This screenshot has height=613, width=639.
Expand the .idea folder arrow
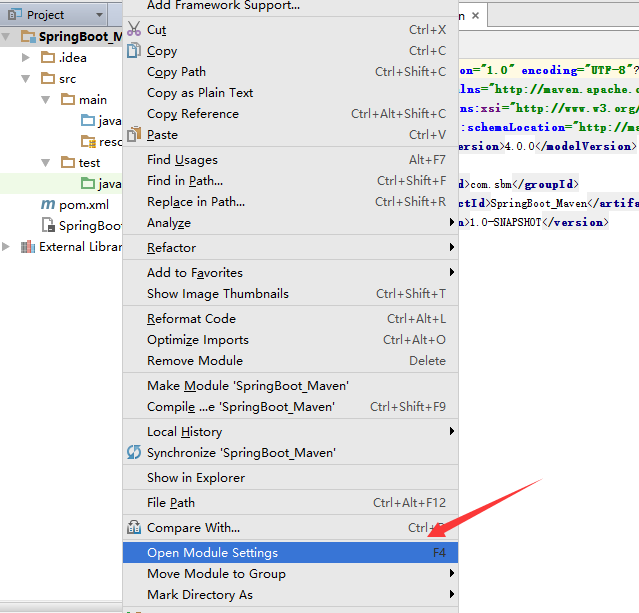point(25,57)
